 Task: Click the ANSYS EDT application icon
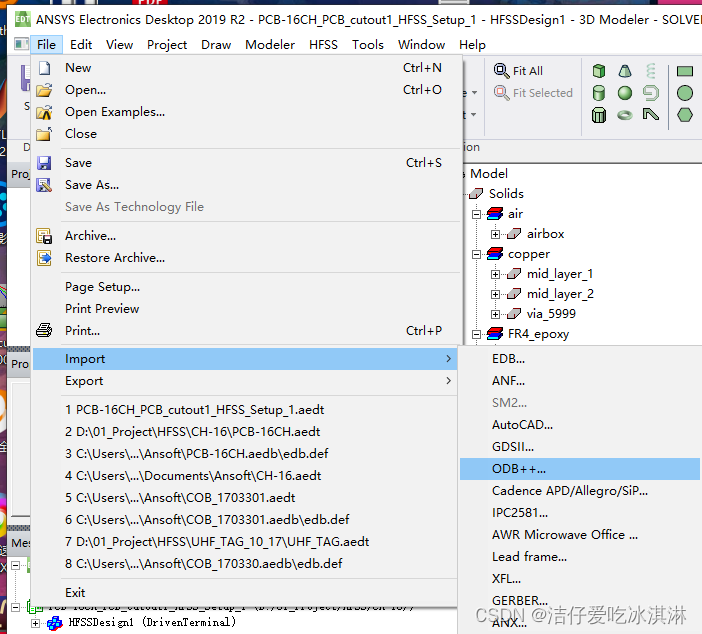pyautogui.click(x=23, y=19)
